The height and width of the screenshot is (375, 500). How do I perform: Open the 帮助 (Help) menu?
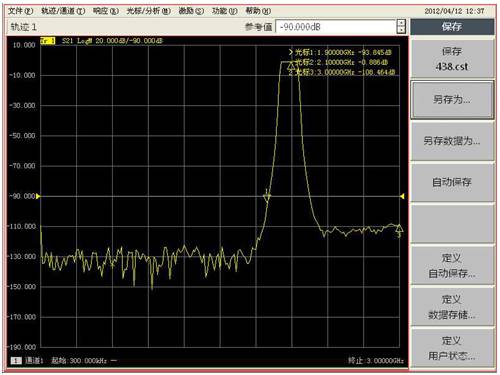(258, 11)
